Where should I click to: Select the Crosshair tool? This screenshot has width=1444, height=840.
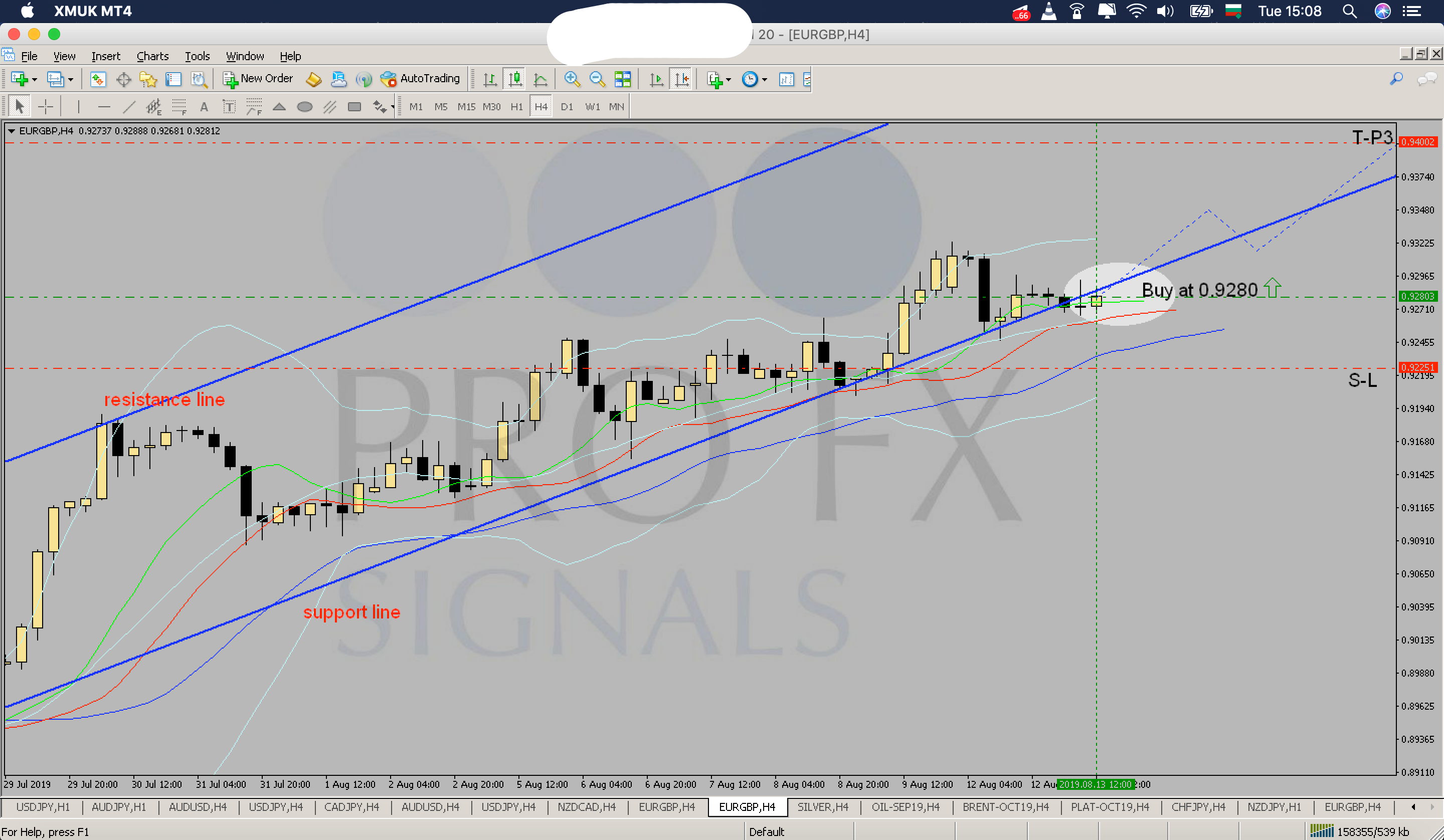[46, 106]
